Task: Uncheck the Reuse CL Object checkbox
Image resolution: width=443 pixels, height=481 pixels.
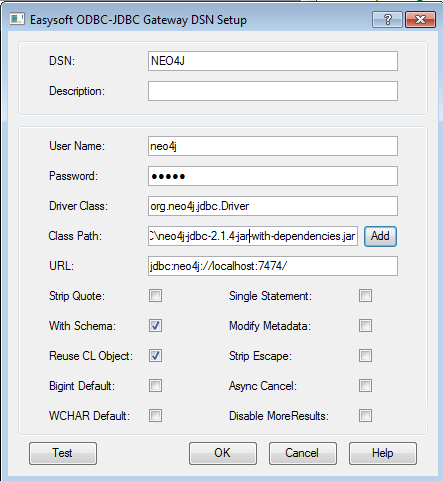Action: point(155,356)
